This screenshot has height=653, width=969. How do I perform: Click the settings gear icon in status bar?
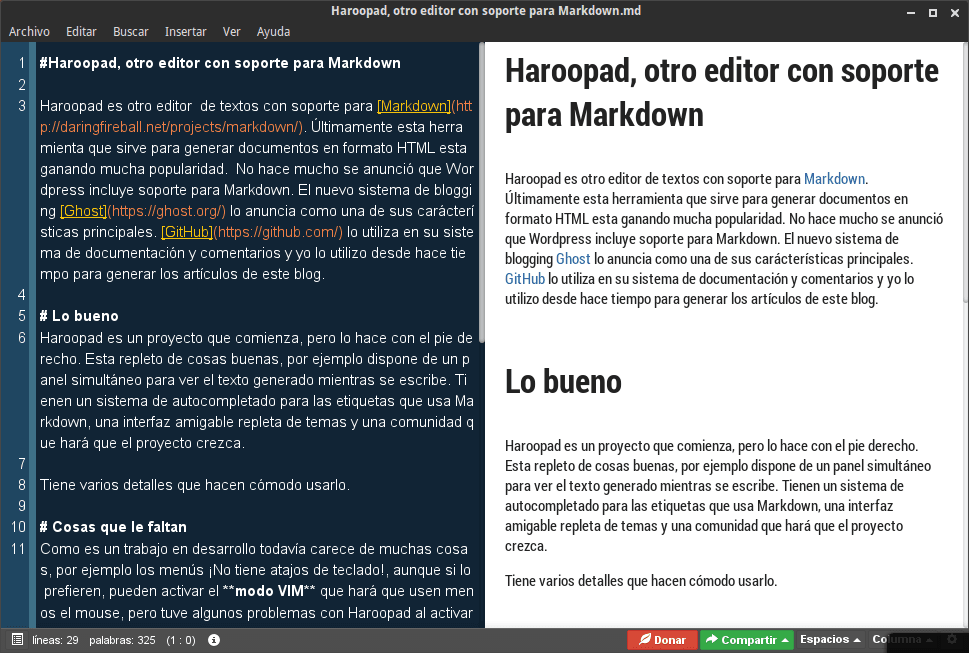point(952,639)
